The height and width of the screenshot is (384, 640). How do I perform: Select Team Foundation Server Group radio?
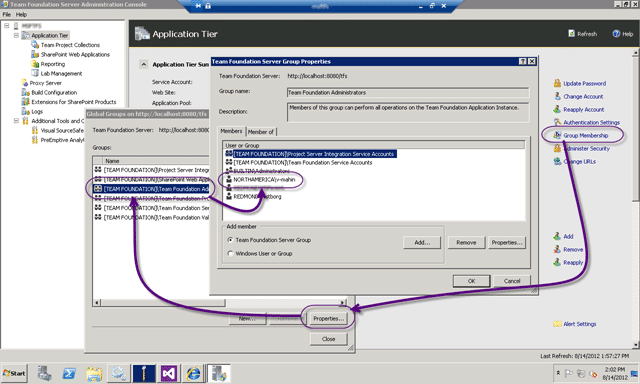(230, 240)
